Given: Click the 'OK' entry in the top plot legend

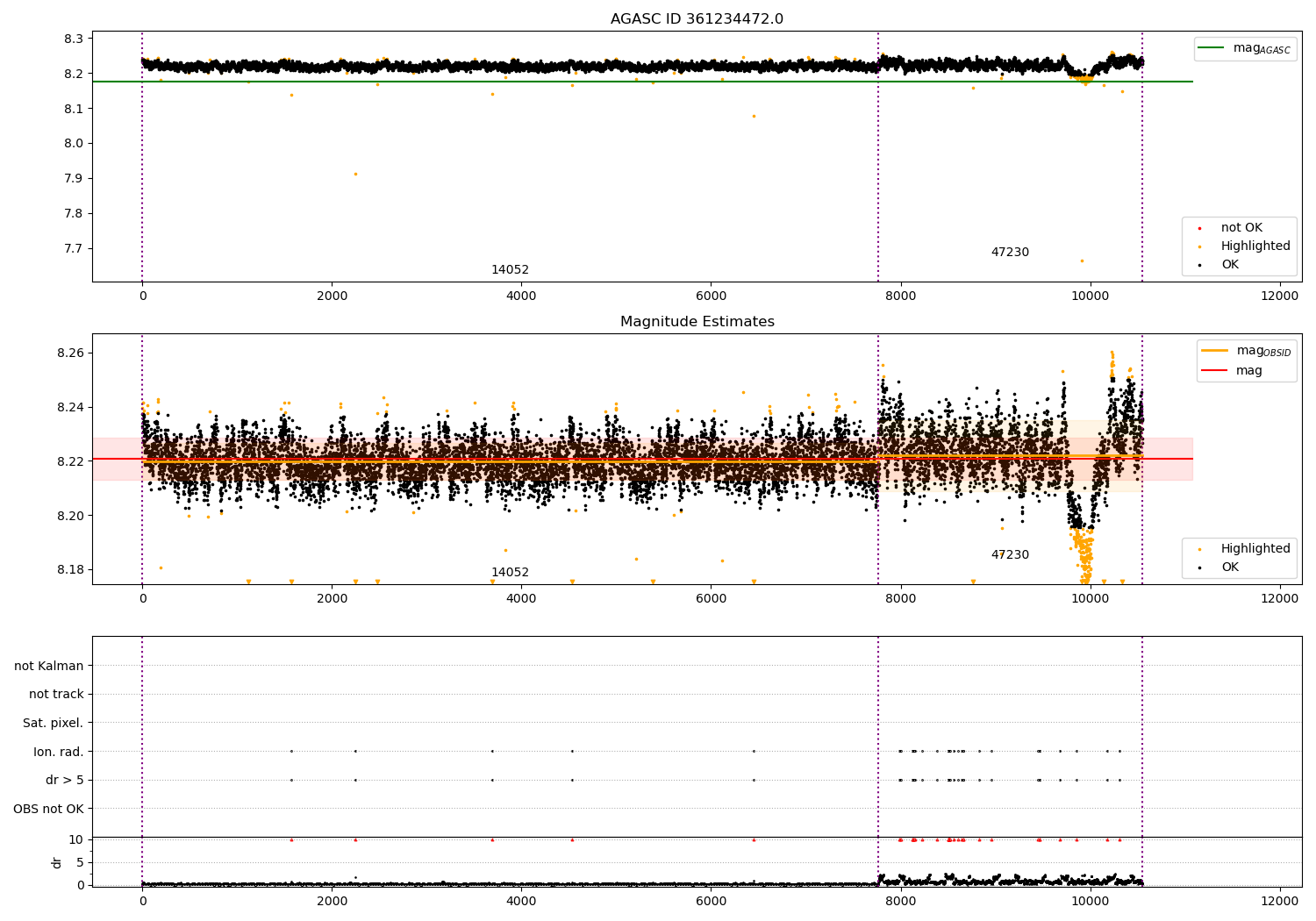Looking at the screenshot, I should [x=1230, y=265].
